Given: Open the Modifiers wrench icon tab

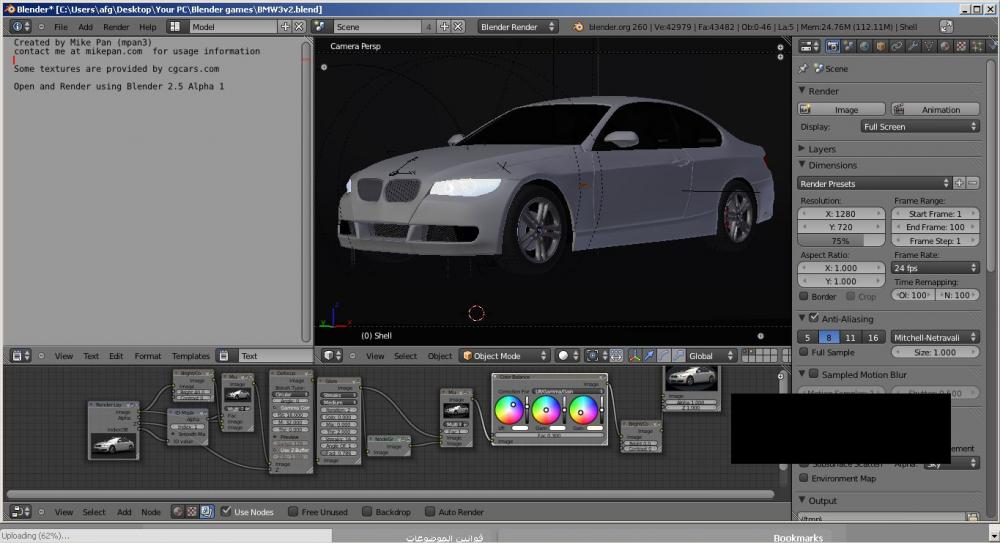Looking at the screenshot, I should (x=913, y=46).
